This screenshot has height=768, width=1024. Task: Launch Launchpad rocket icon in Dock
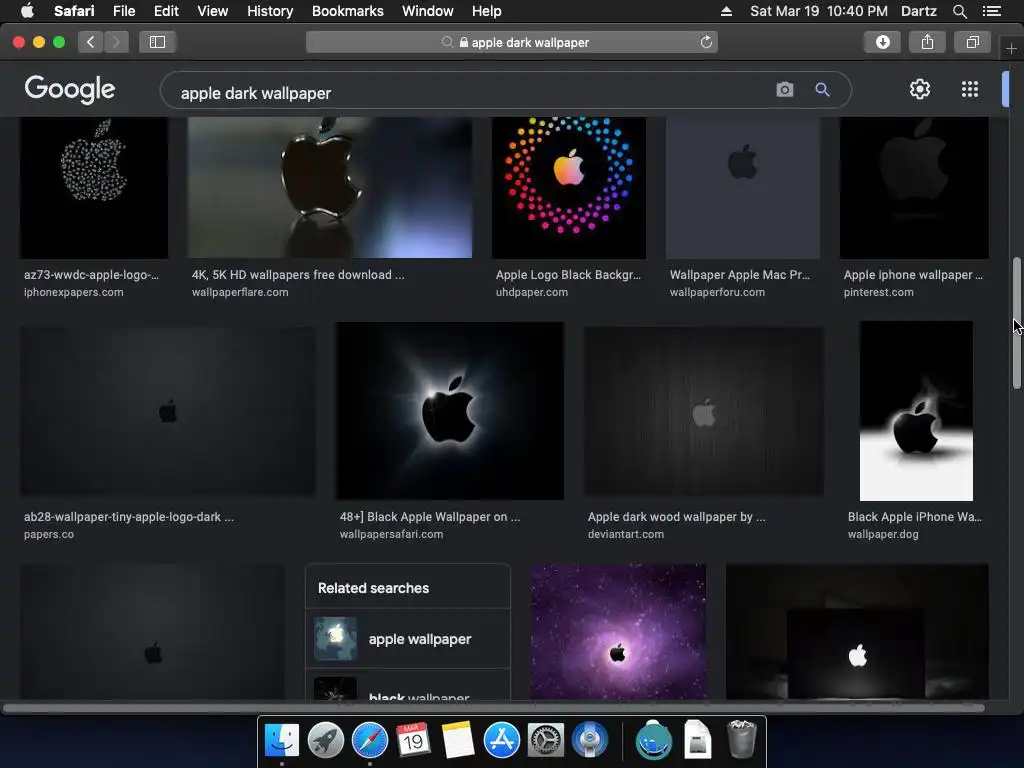pos(325,741)
